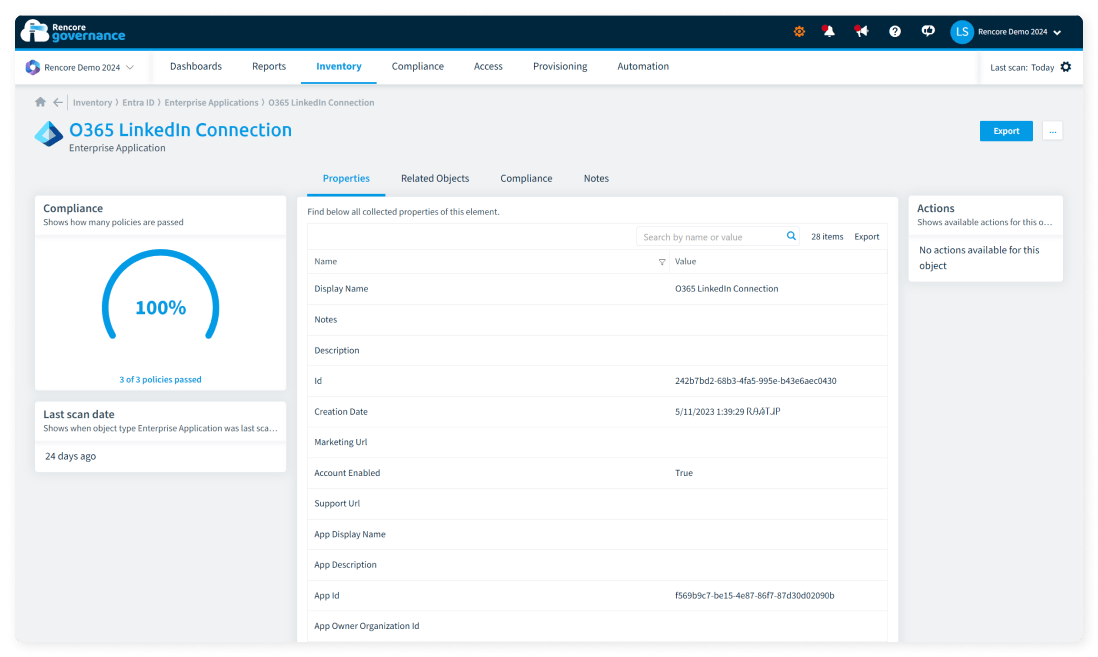Select the App Description property row
Image resolution: width=1098 pixels, height=657 pixels.
tap(597, 565)
